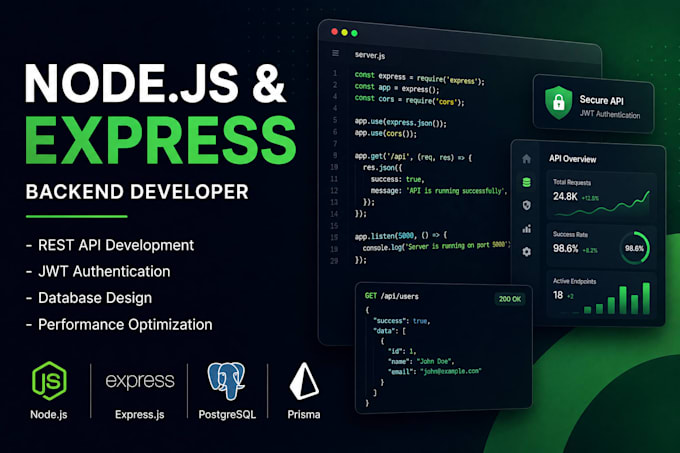Click the app.use(express.json()) code line
The image size is (680, 453).
(x=401, y=122)
